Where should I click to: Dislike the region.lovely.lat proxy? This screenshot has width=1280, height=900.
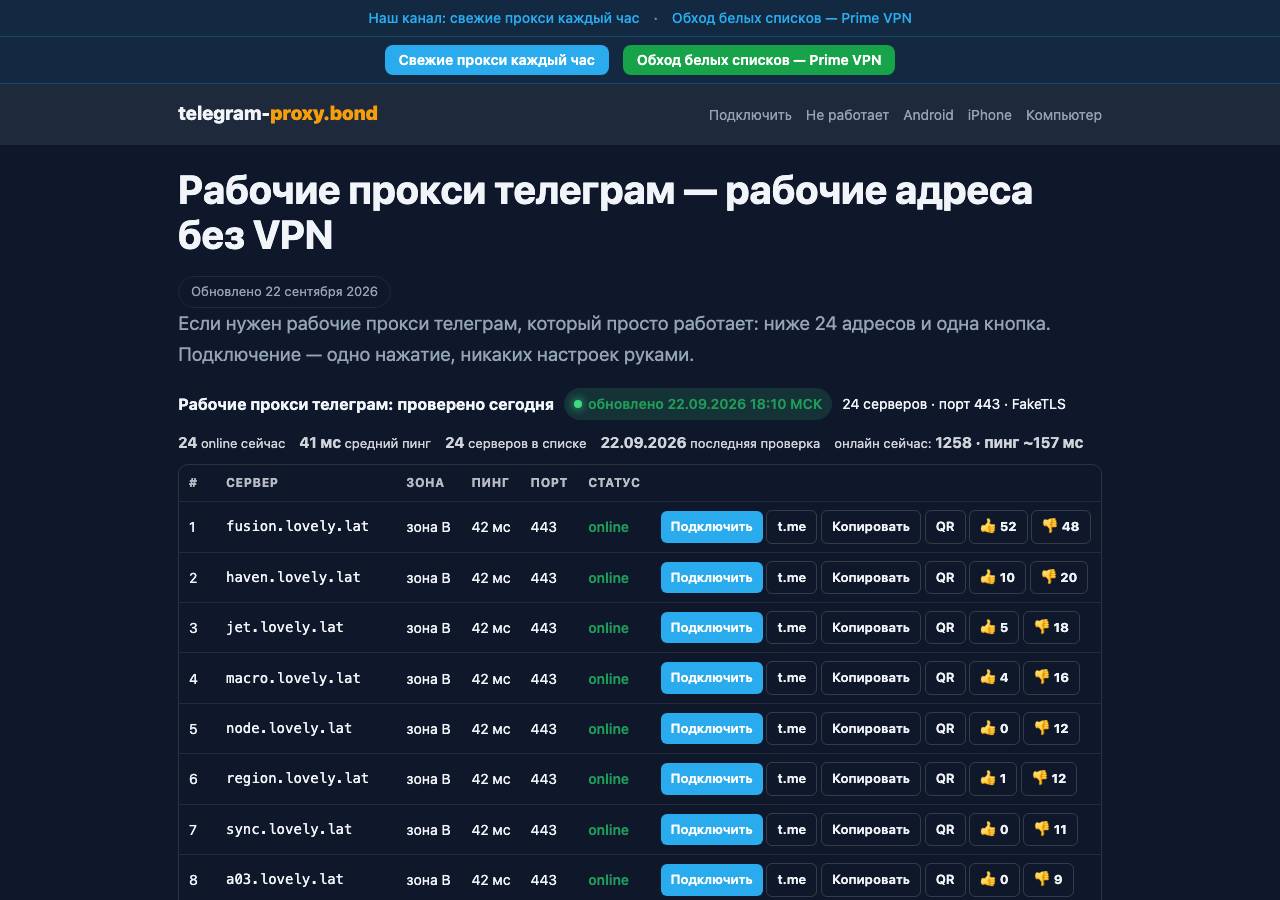pos(1049,779)
